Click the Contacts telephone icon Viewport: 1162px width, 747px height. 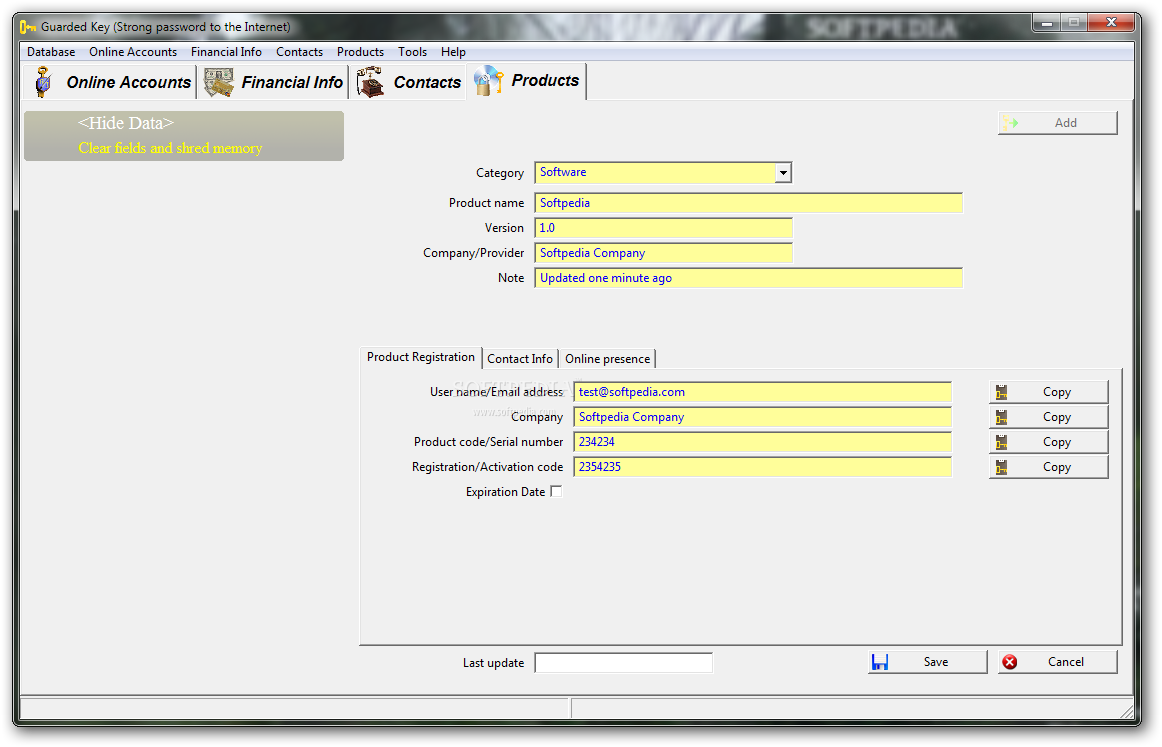coord(370,82)
